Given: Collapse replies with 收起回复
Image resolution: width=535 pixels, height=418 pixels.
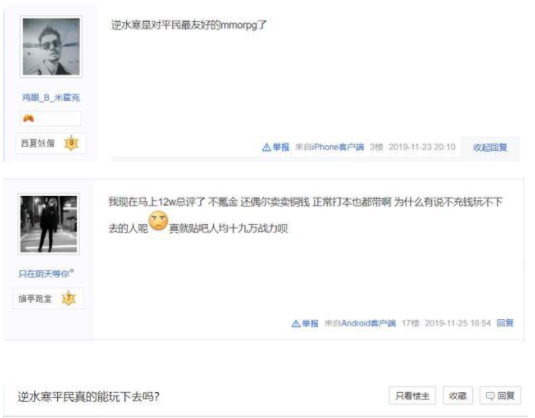Looking at the screenshot, I should [x=490, y=147].
